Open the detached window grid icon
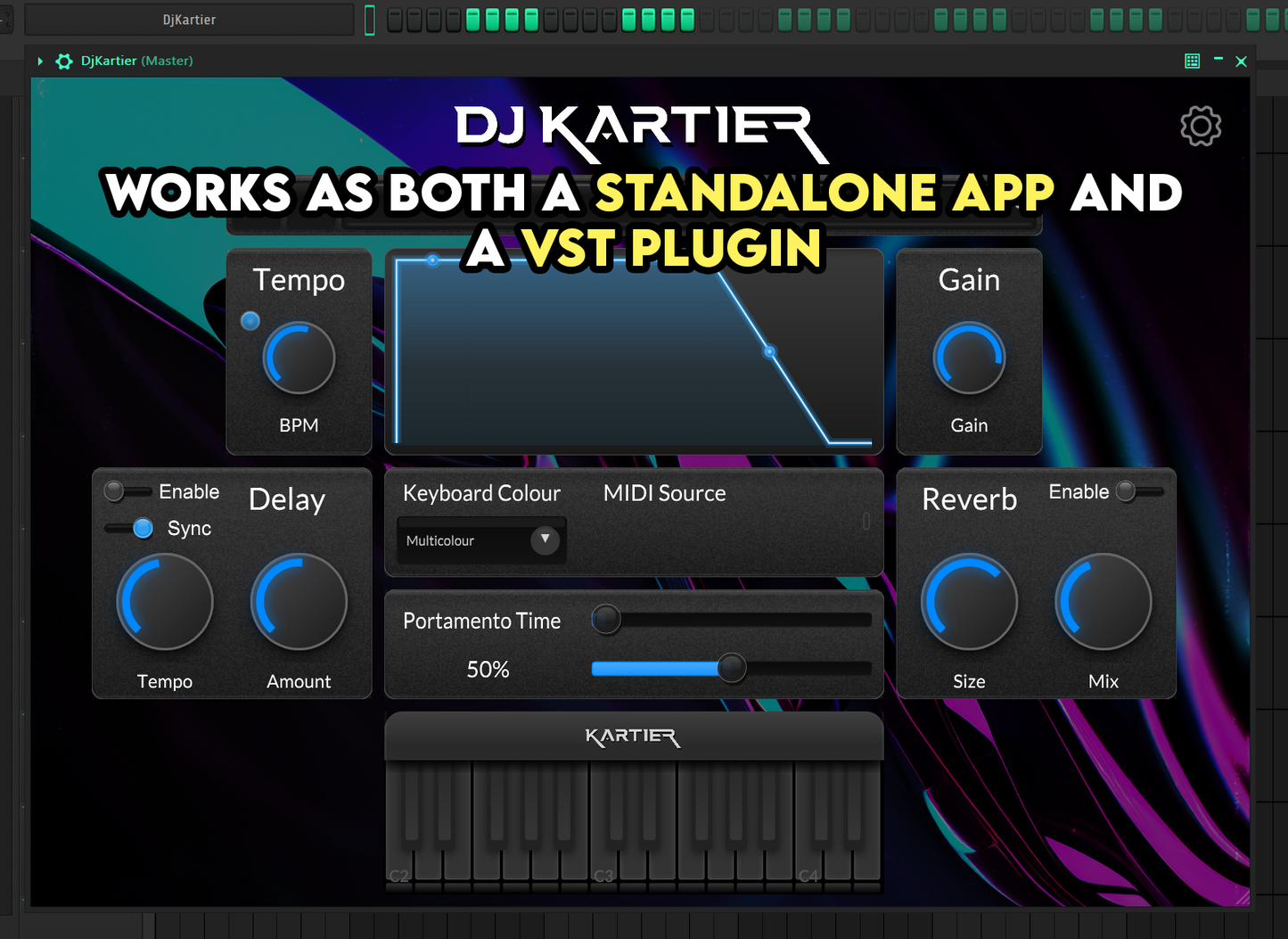This screenshot has width=1288, height=939. pyautogui.click(x=1192, y=61)
